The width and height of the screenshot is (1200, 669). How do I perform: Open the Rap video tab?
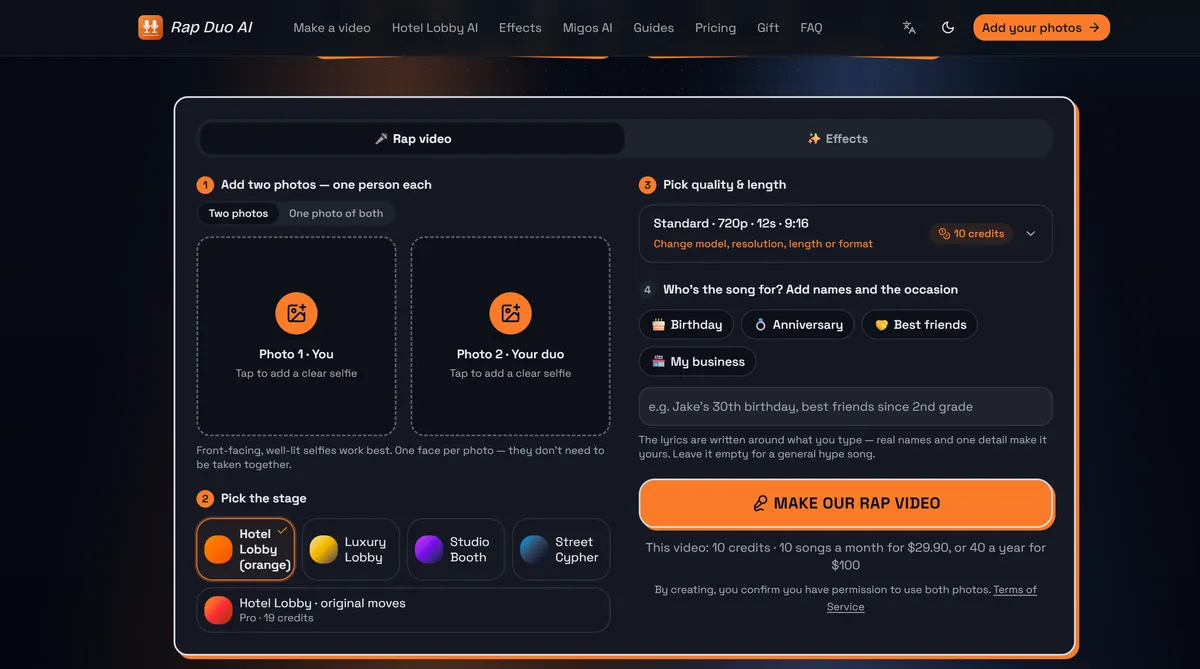[413, 139]
